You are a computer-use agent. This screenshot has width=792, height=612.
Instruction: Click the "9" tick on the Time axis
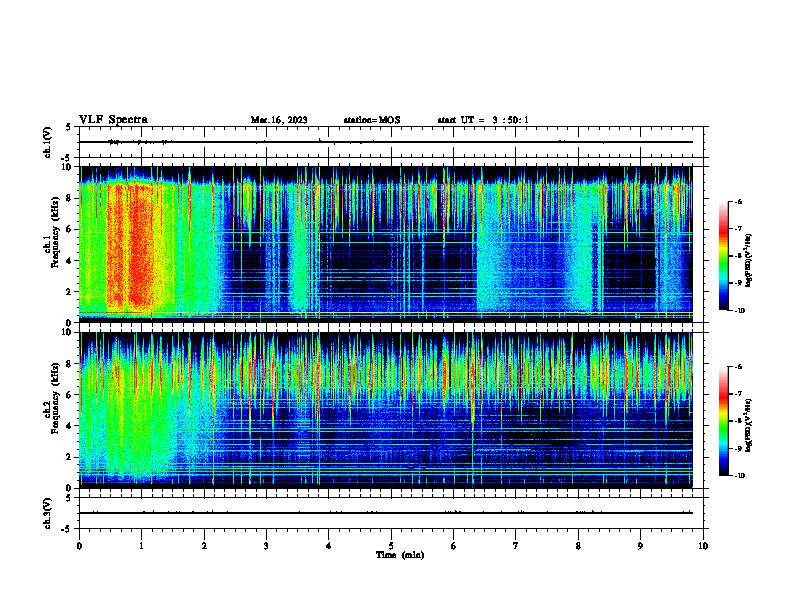click(x=640, y=546)
